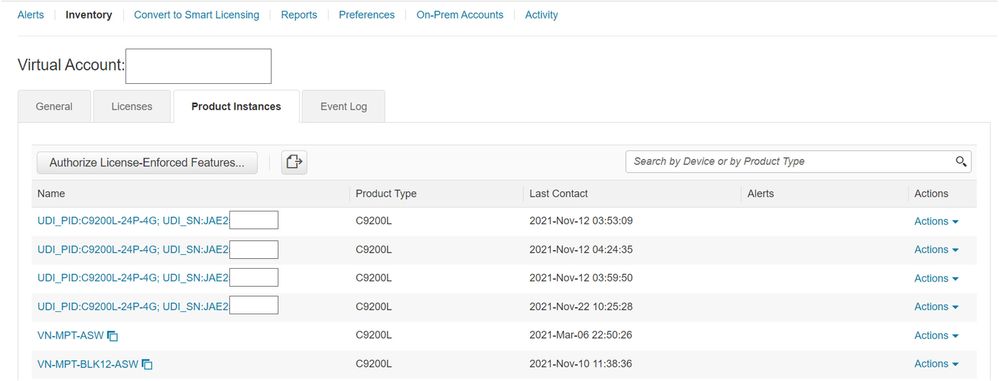Click timestamp 2021-Nov-12 03:59:50
This screenshot has height=381, width=999.
[x=580, y=278]
